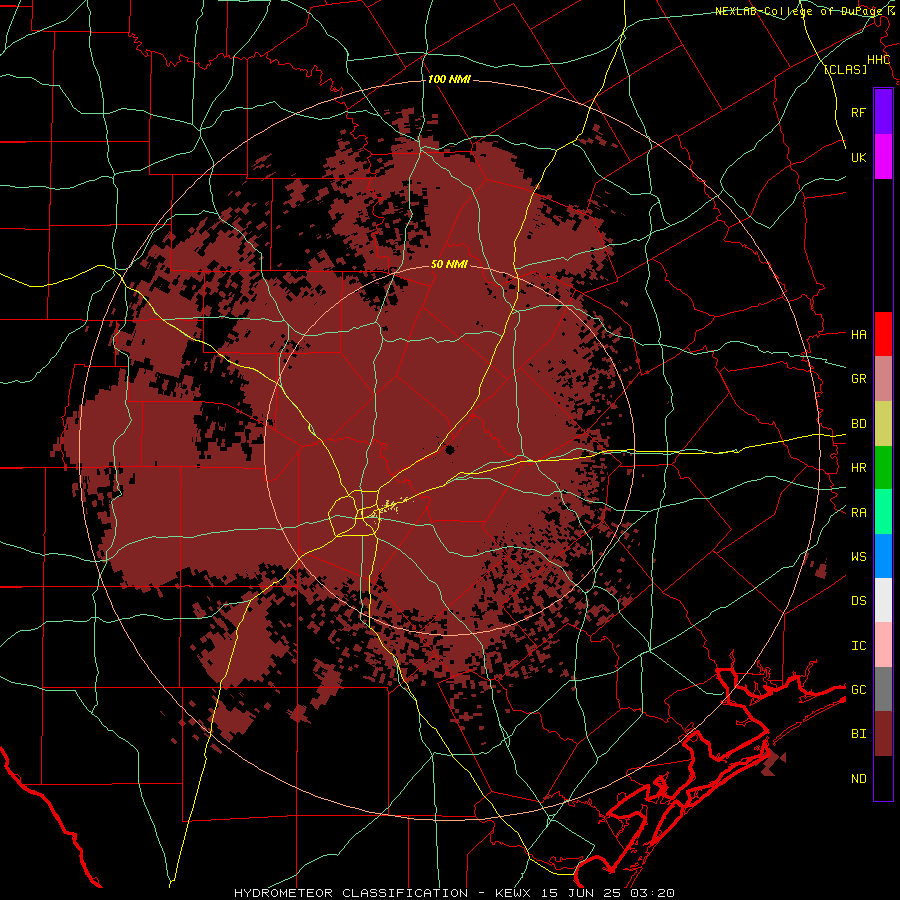
Task: Click the GC legend label
Action: coord(859,690)
